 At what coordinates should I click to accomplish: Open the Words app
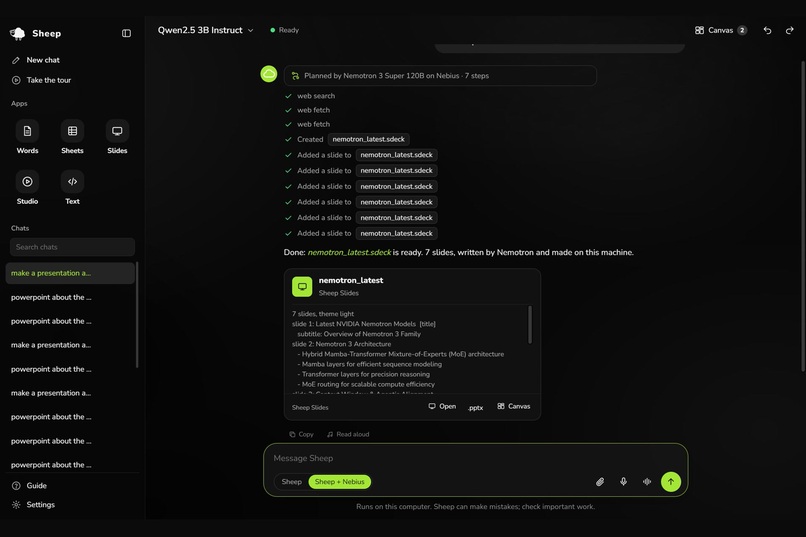pos(27,137)
